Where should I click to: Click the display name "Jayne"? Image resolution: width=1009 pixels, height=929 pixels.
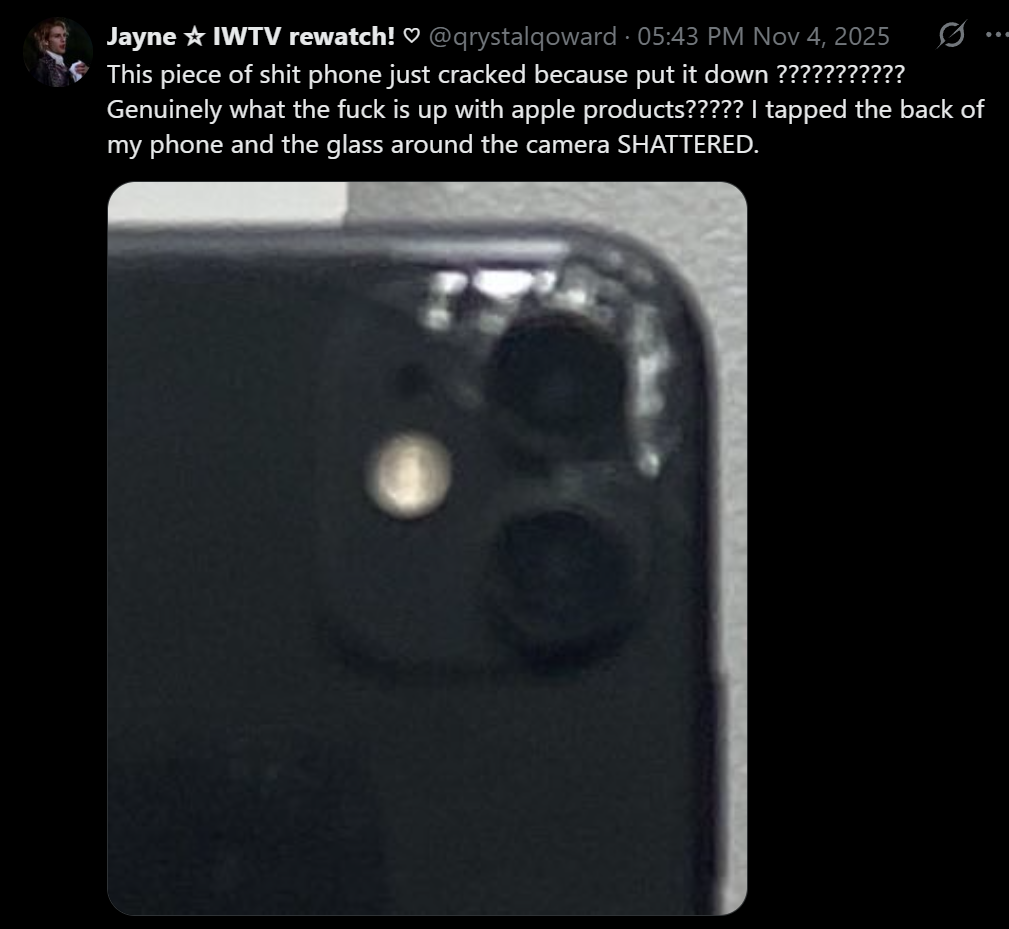pos(142,37)
